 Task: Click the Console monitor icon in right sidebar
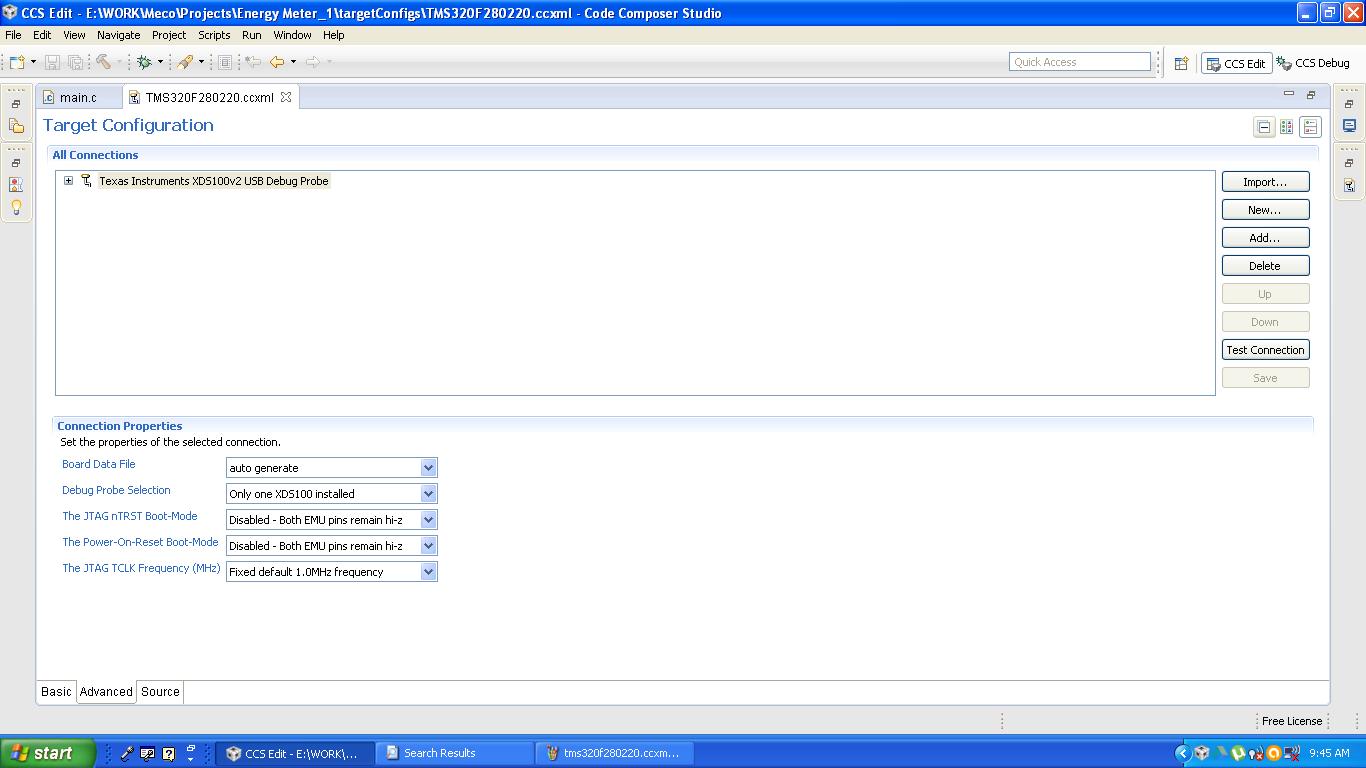pos(1349,126)
